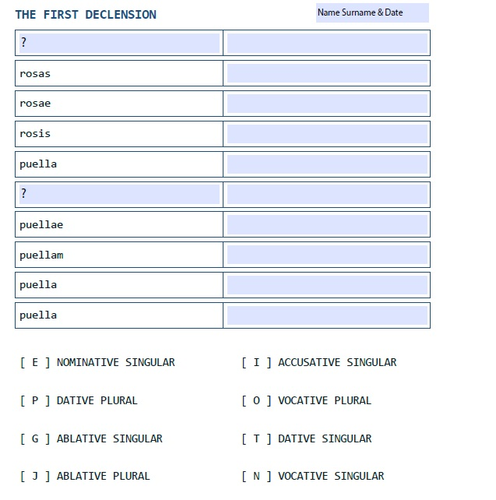Click the NOMINATIVE SINGULAR option labeled E

tap(97, 362)
